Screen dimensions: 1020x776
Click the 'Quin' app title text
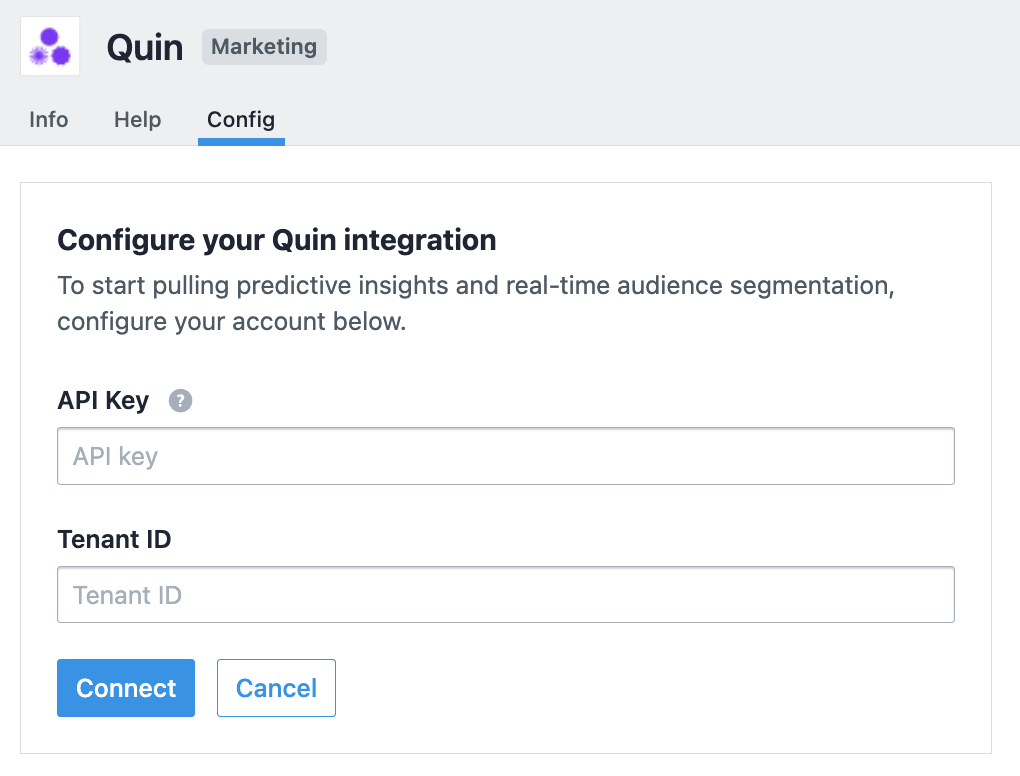coord(145,47)
